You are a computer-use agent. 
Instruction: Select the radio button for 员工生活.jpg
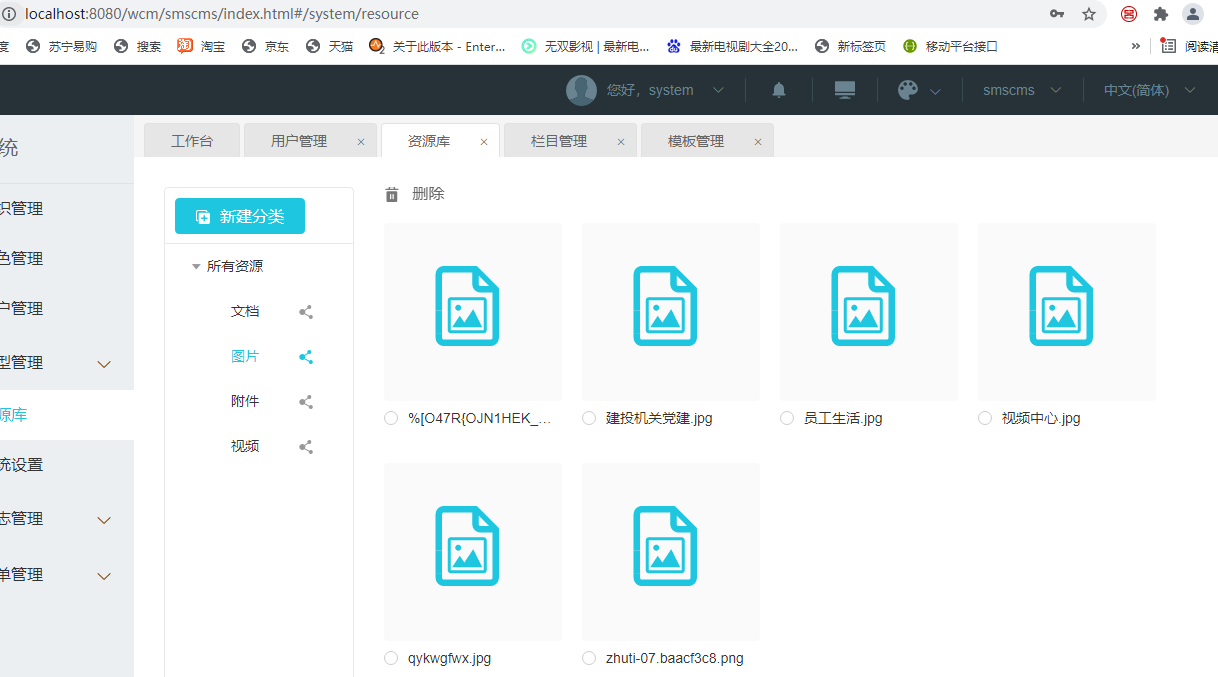pyautogui.click(x=787, y=418)
